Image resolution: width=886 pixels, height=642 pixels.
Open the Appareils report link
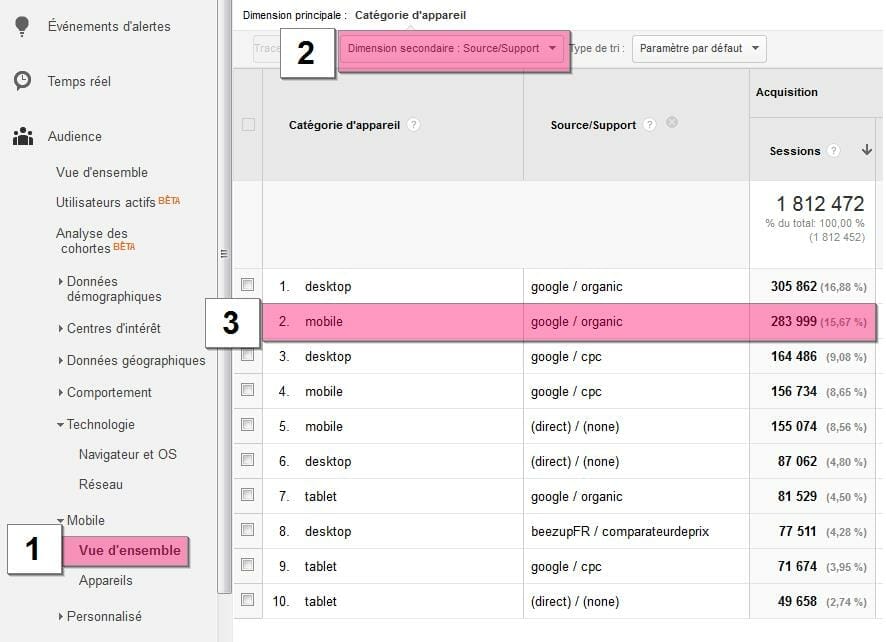tap(104, 581)
